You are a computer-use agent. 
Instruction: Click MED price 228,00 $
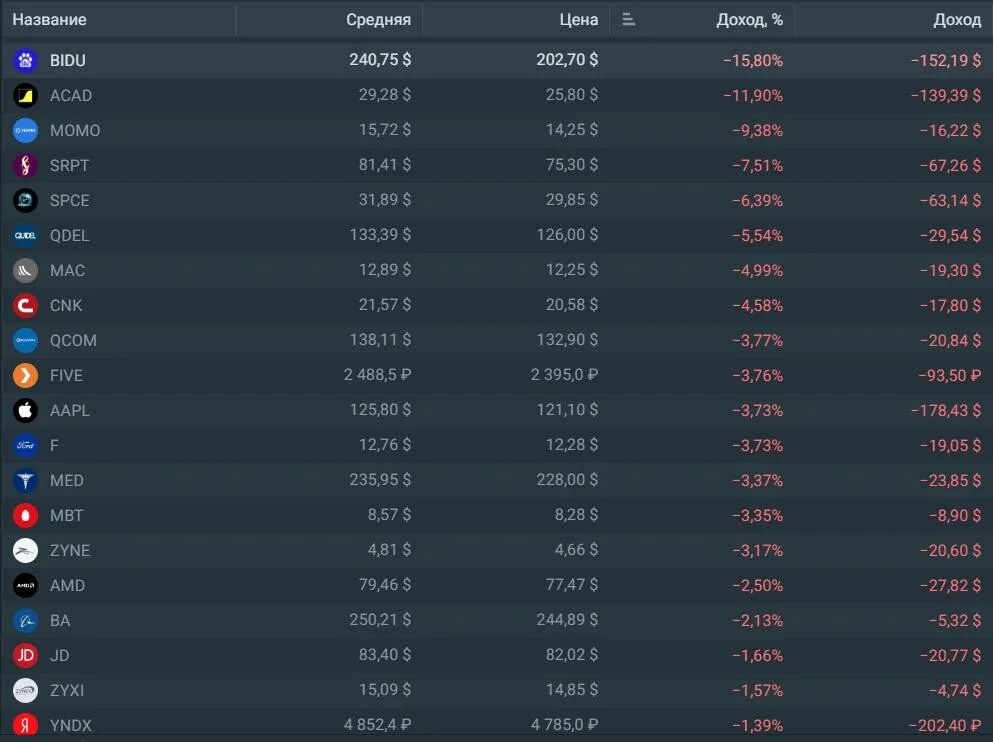[567, 480]
